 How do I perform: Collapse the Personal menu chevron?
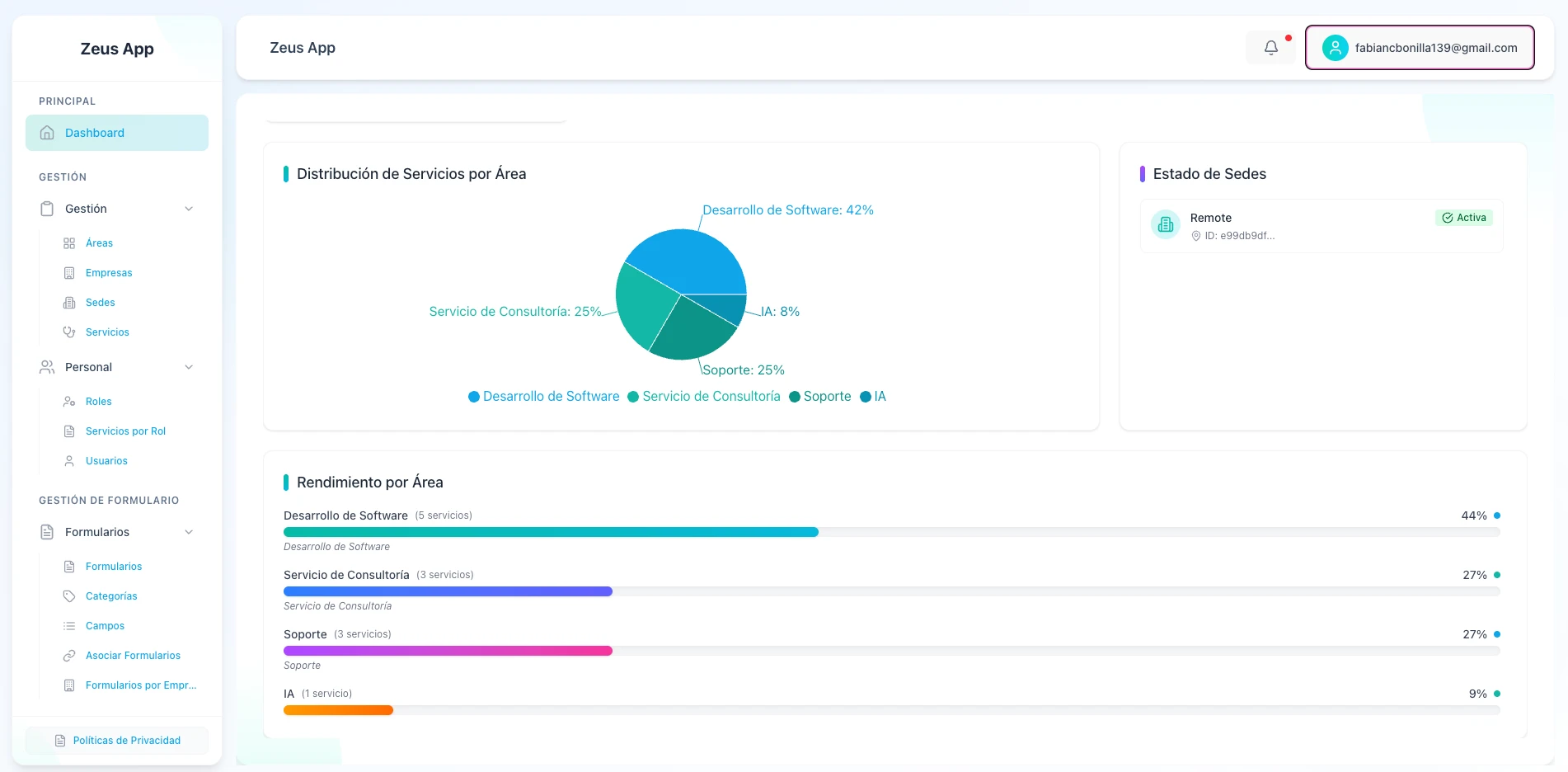pyautogui.click(x=189, y=367)
